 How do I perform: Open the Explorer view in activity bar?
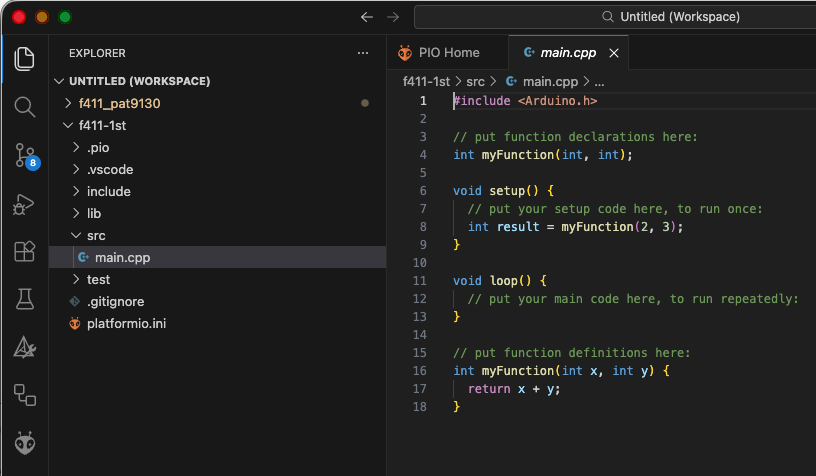(24, 59)
